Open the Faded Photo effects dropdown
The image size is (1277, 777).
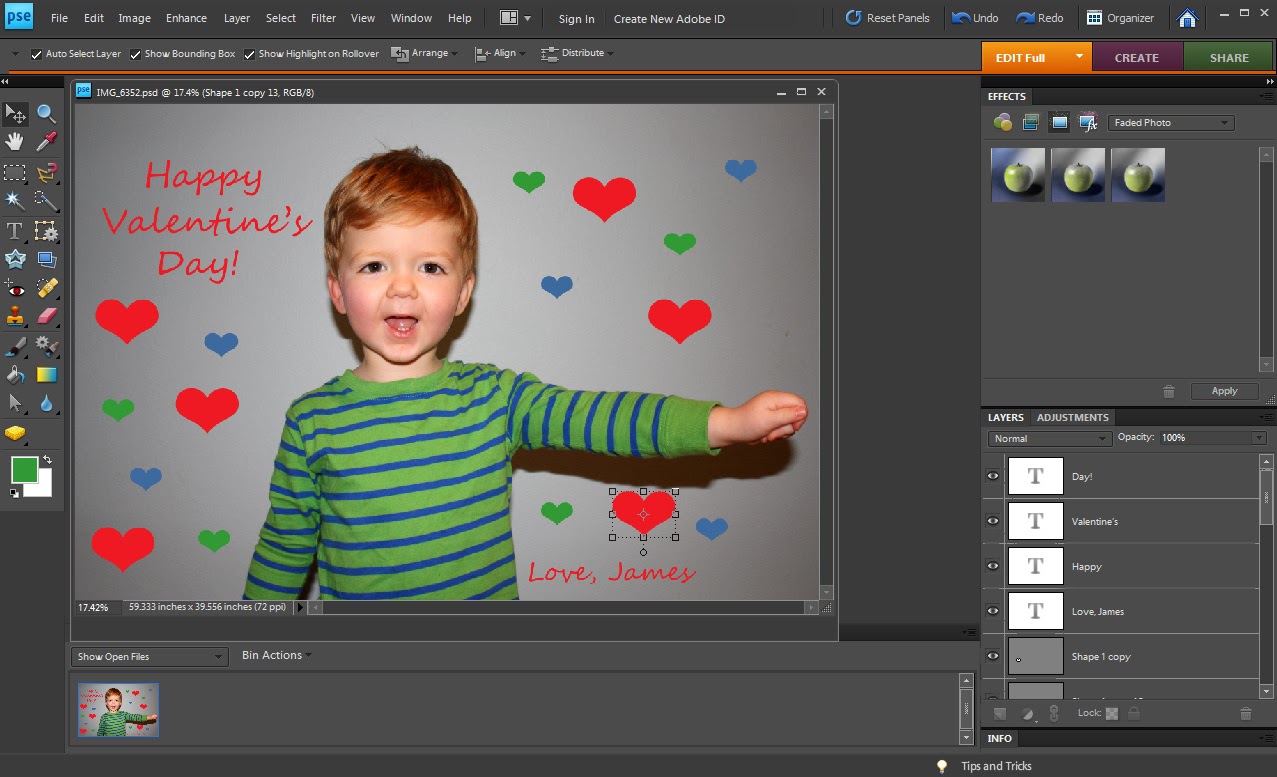[1170, 123]
